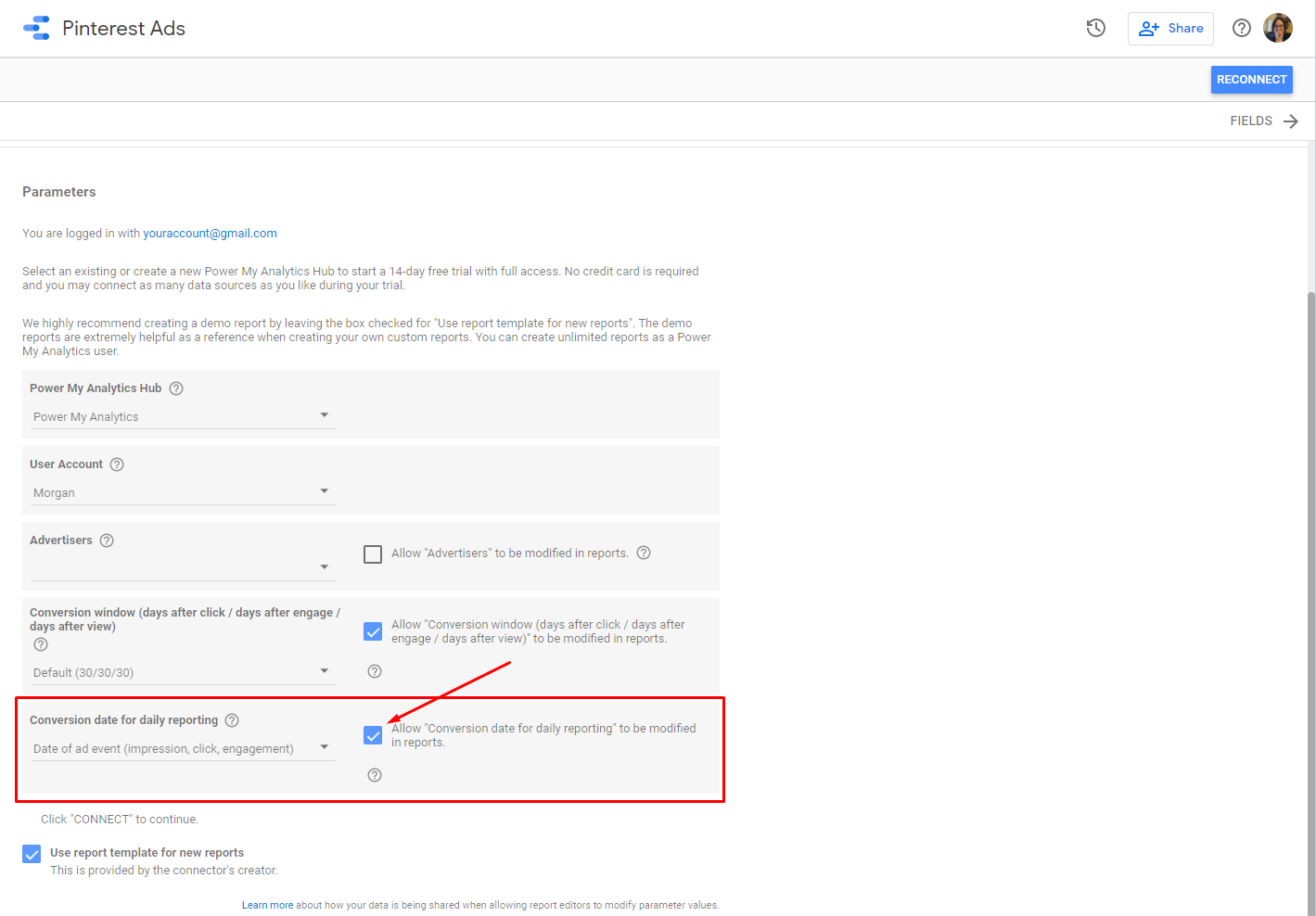Click help icon beside Power My Analytics Hub
This screenshot has width=1316, height=916.
176,388
